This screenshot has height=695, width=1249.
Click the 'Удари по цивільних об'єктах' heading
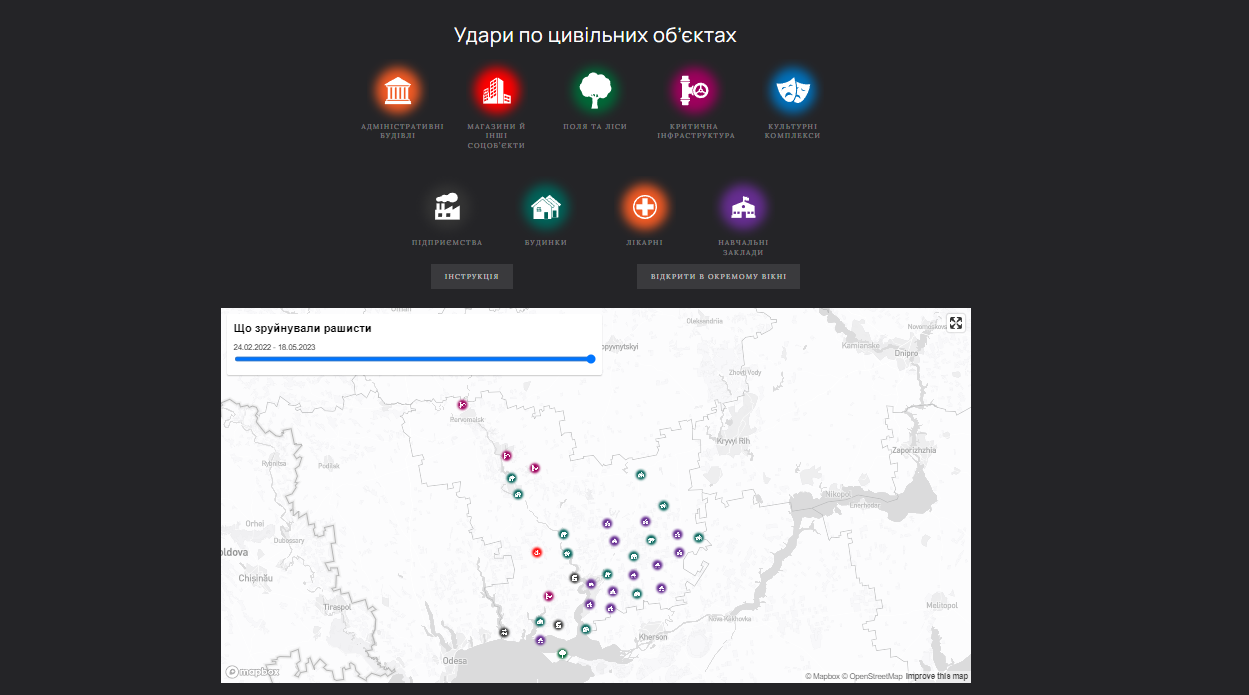coord(595,36)
